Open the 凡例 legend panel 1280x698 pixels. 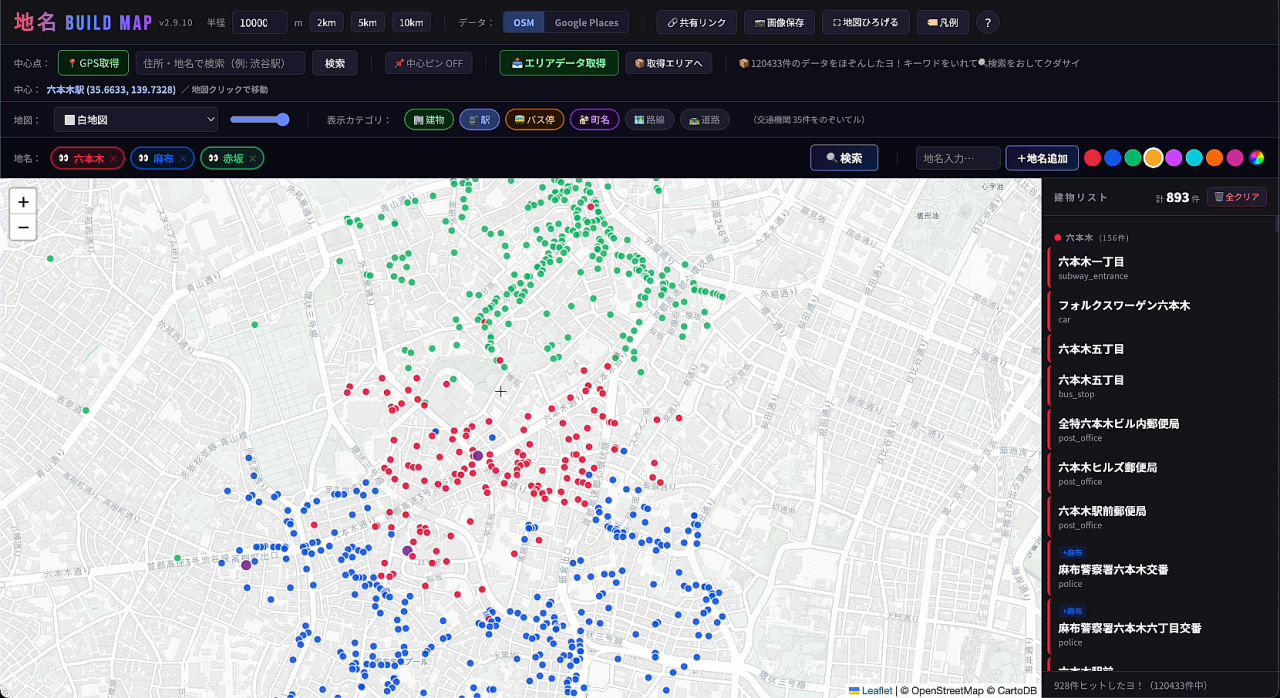click(942, 22)
